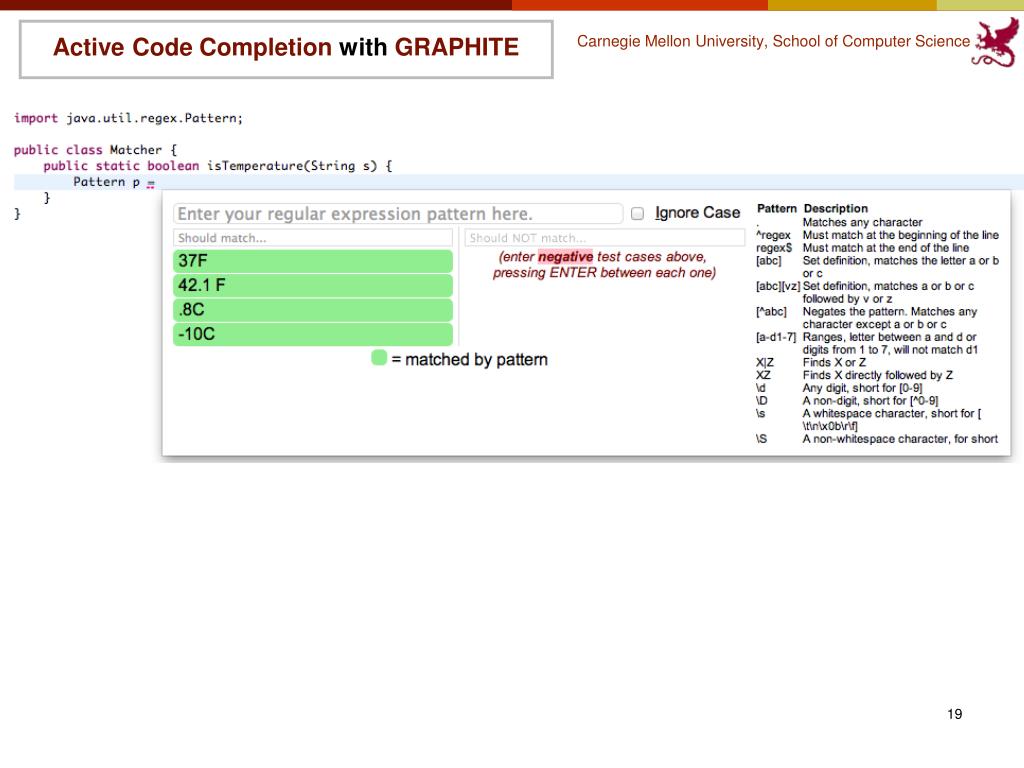
Task: Click the 'Carnegie Mellon University, School of Computer Science' text
Action: pos(773,41)
